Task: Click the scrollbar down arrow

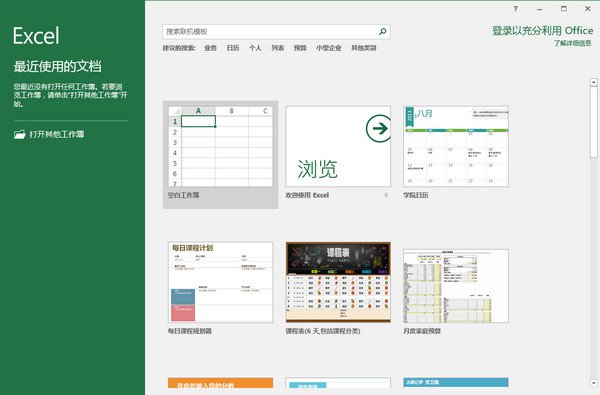Action: pos(593,383)
